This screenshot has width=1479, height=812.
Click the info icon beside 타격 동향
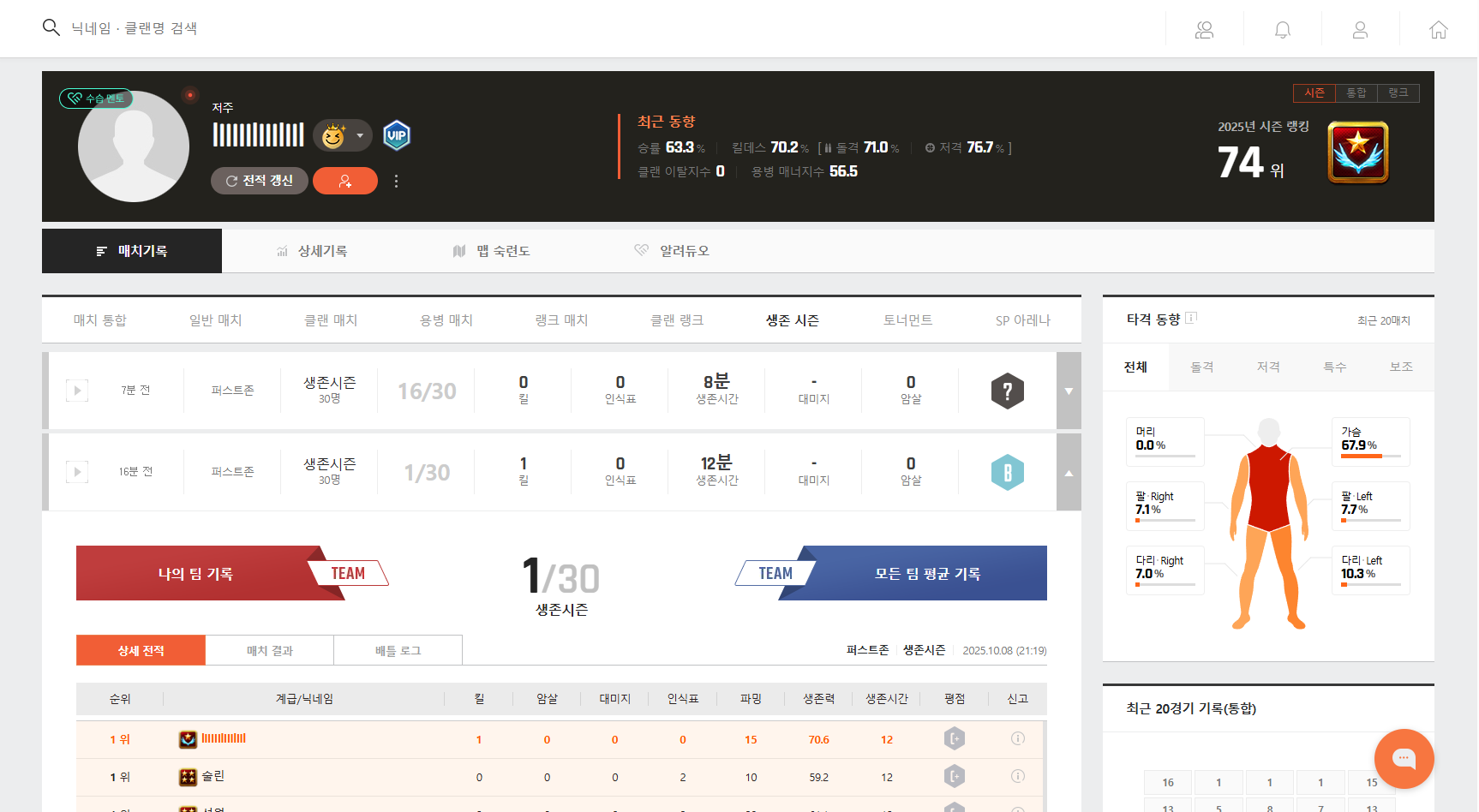tap(1191, 318)
